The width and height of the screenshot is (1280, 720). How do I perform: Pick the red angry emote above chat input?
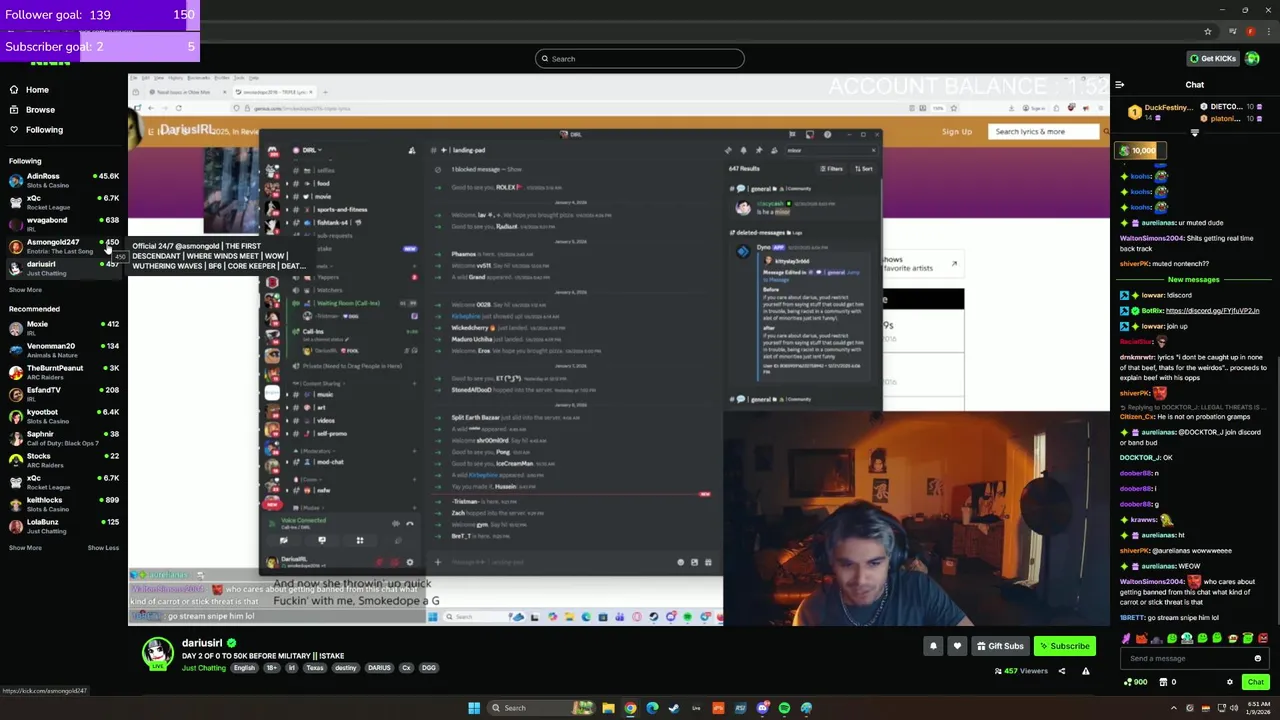click(x=1263, y=639)
